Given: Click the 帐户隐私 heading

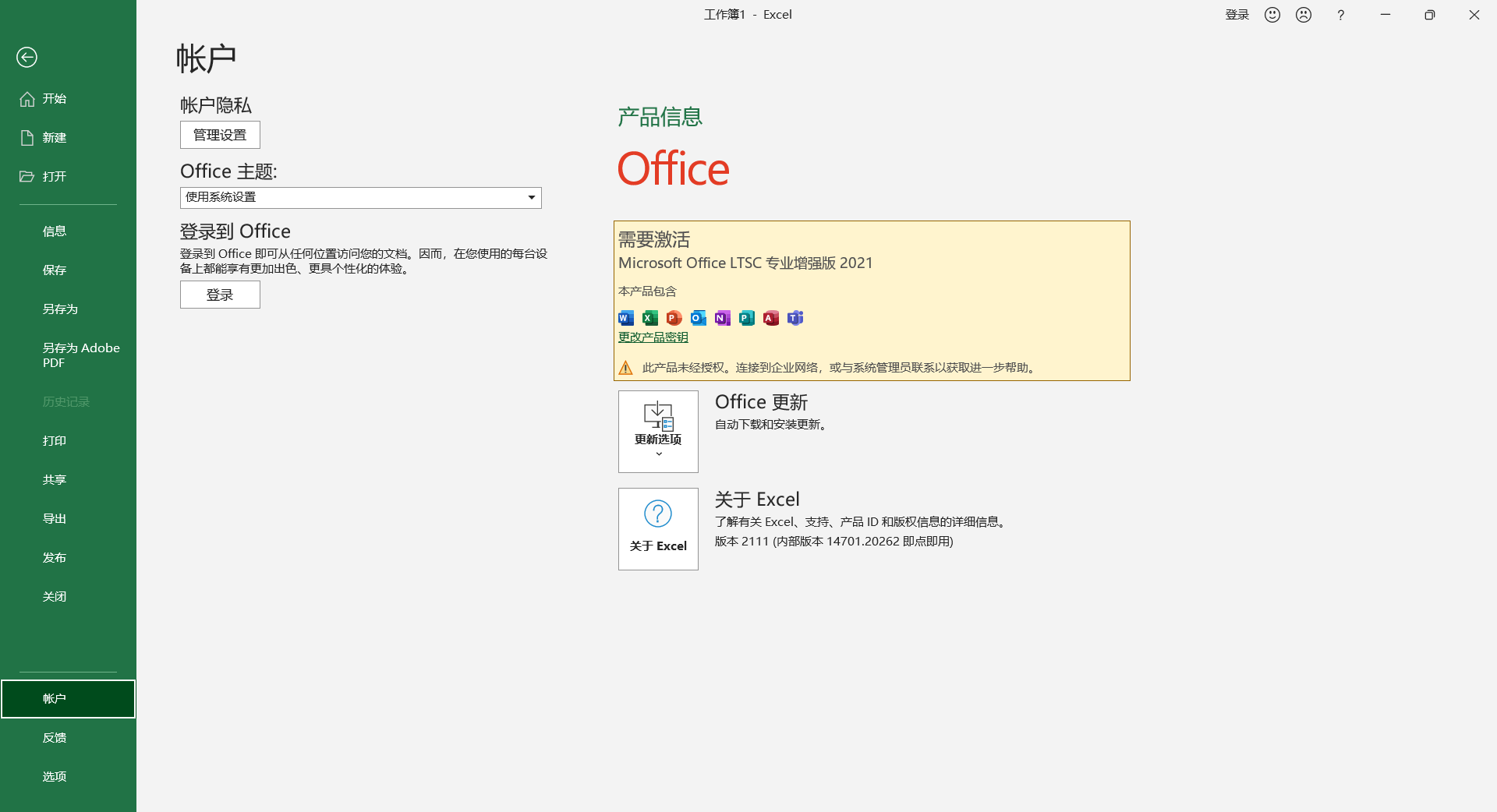Looking at the screenshot, I should (216, 105).
